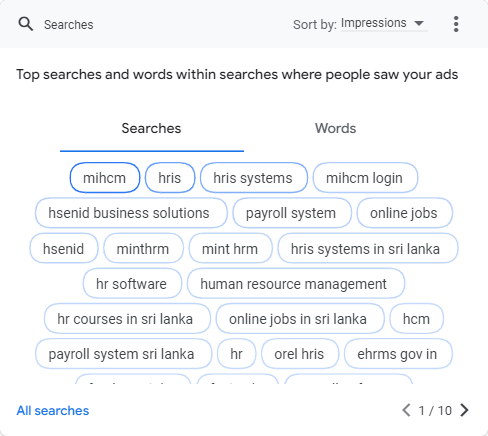
Task: Select the mihcm search chip
Action: click(105, 178)
